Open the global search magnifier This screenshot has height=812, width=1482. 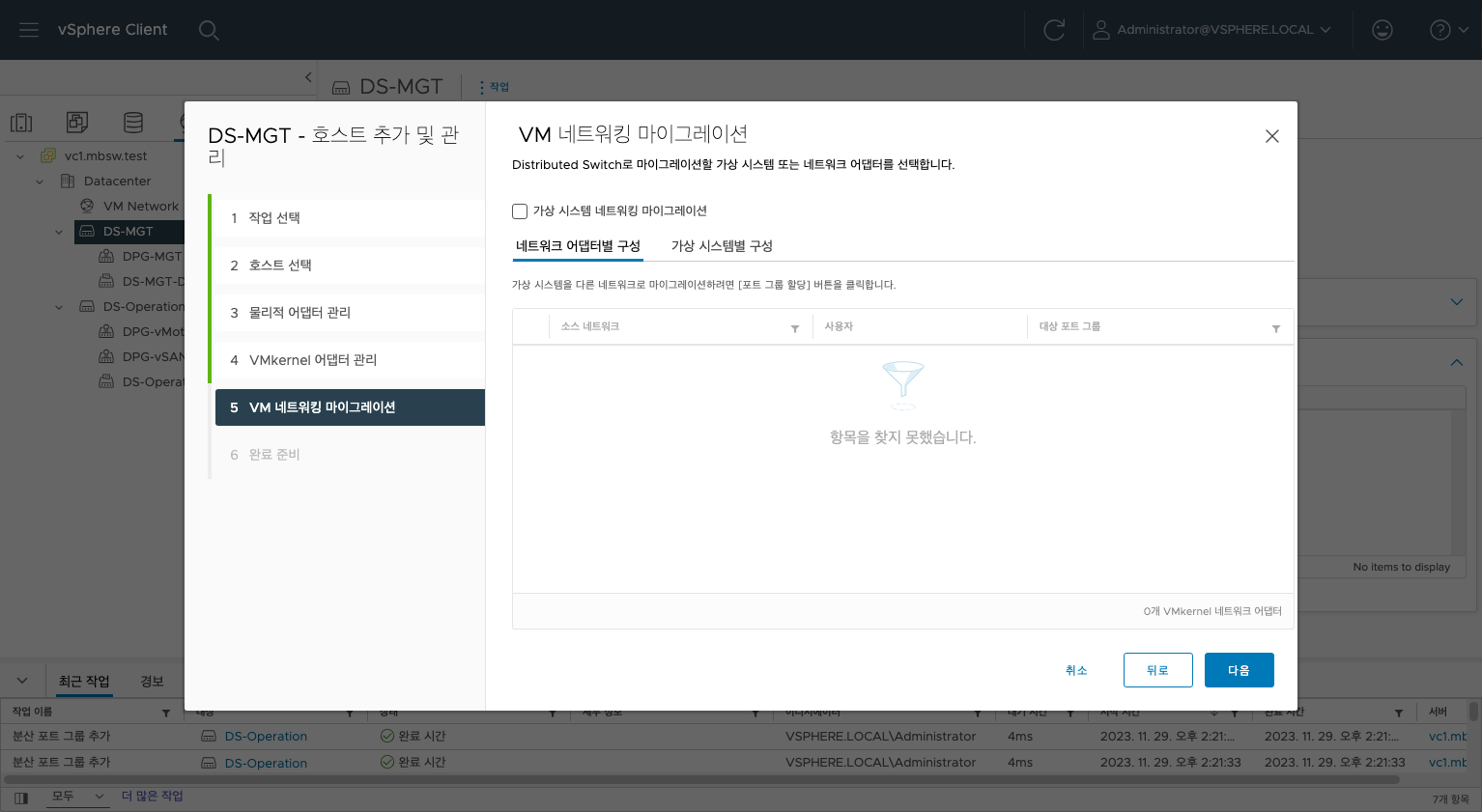pos(209,30)
